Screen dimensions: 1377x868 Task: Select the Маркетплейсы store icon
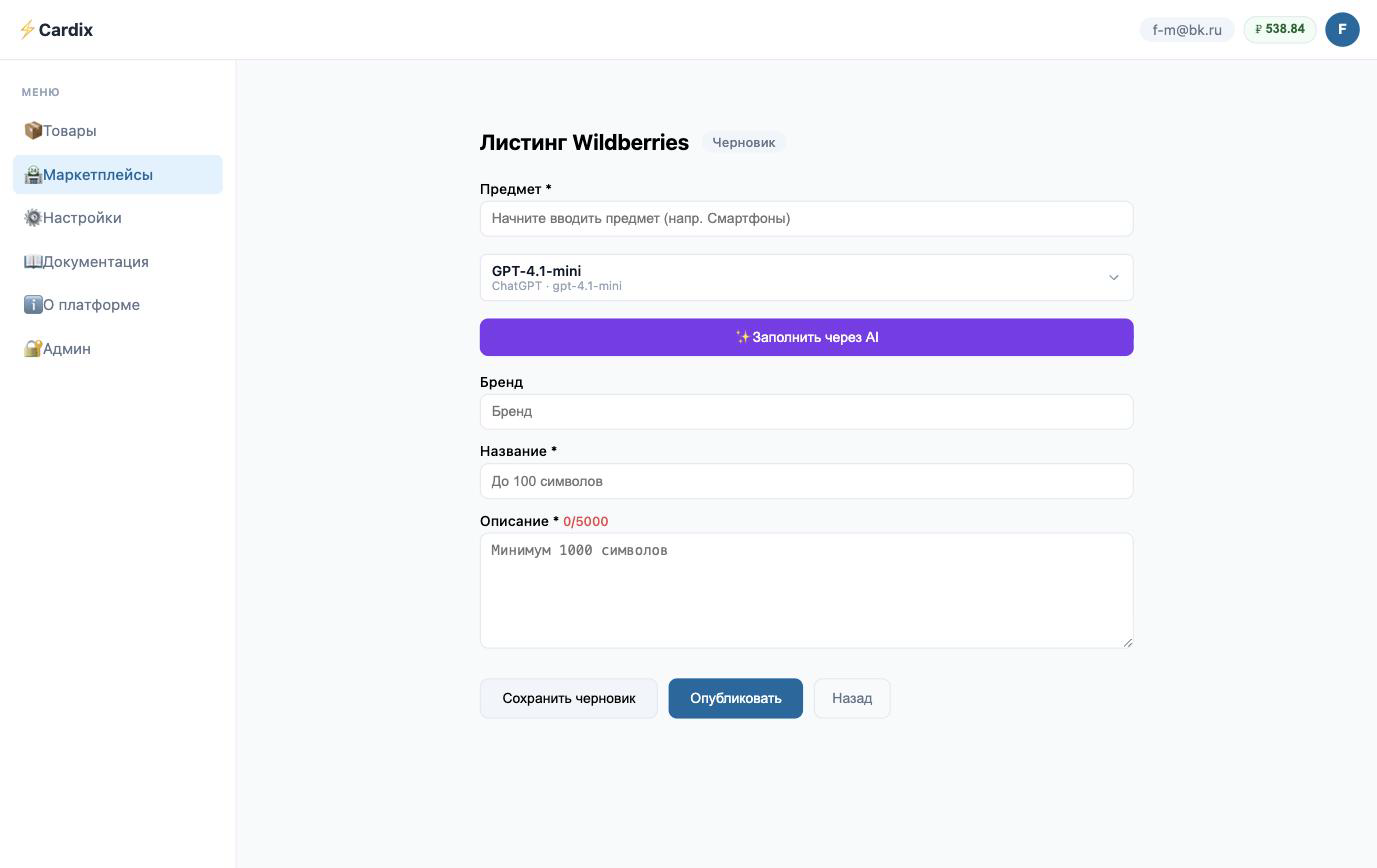(33, 175)
